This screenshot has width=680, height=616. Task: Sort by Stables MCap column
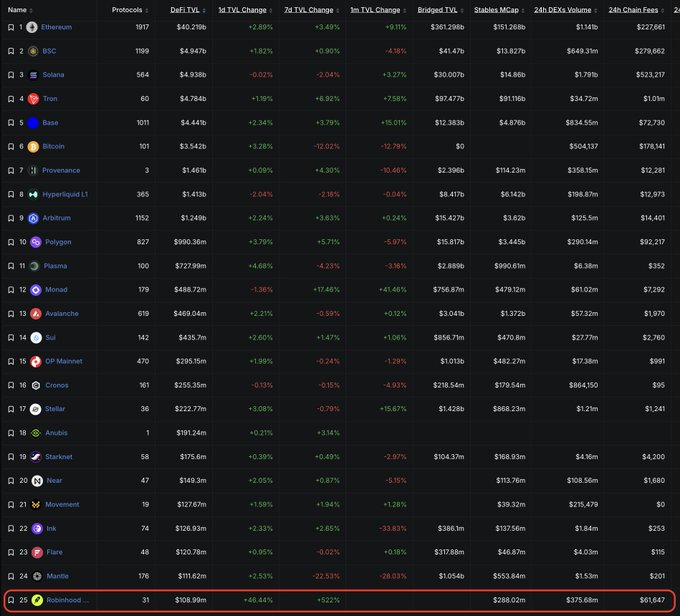(x=499, y=10)
